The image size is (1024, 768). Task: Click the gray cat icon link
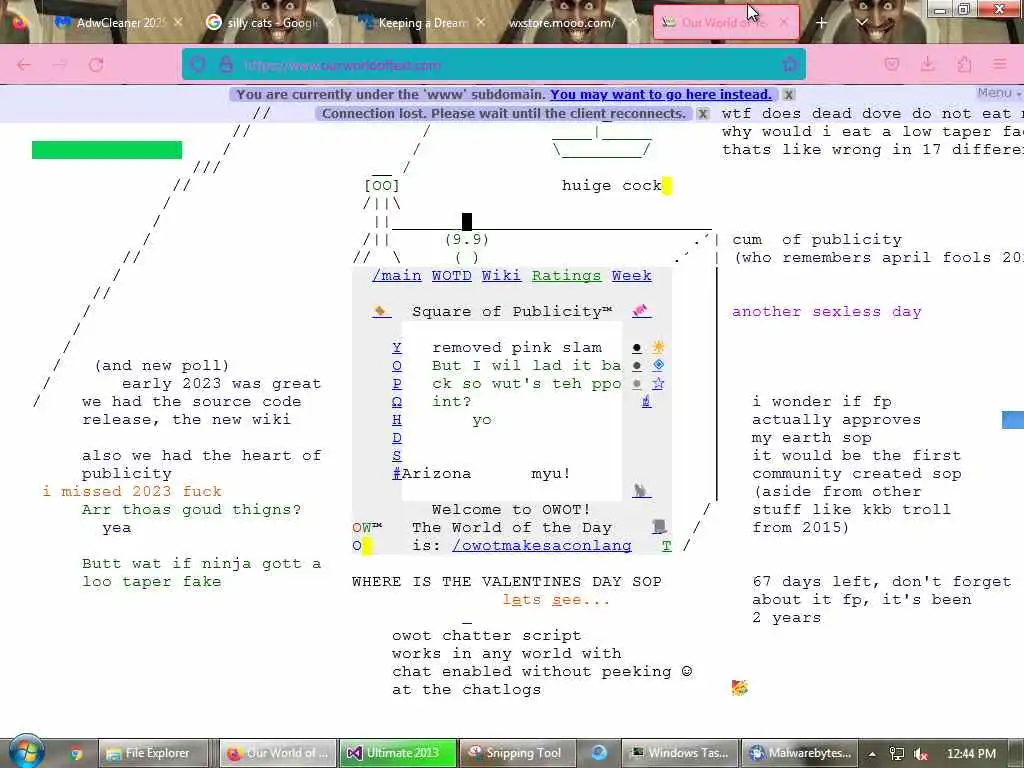coord(641,490)
